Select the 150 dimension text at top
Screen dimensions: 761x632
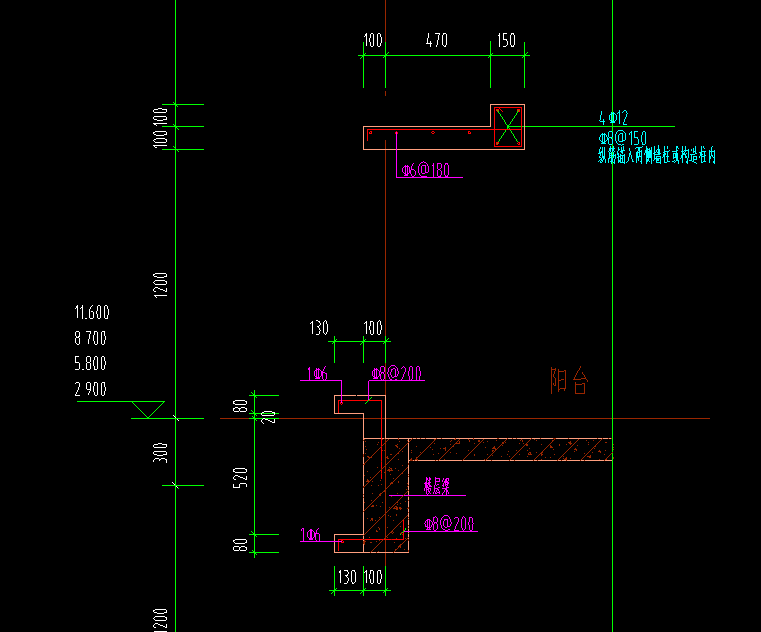pyautogui.click(x=506, y=40)
